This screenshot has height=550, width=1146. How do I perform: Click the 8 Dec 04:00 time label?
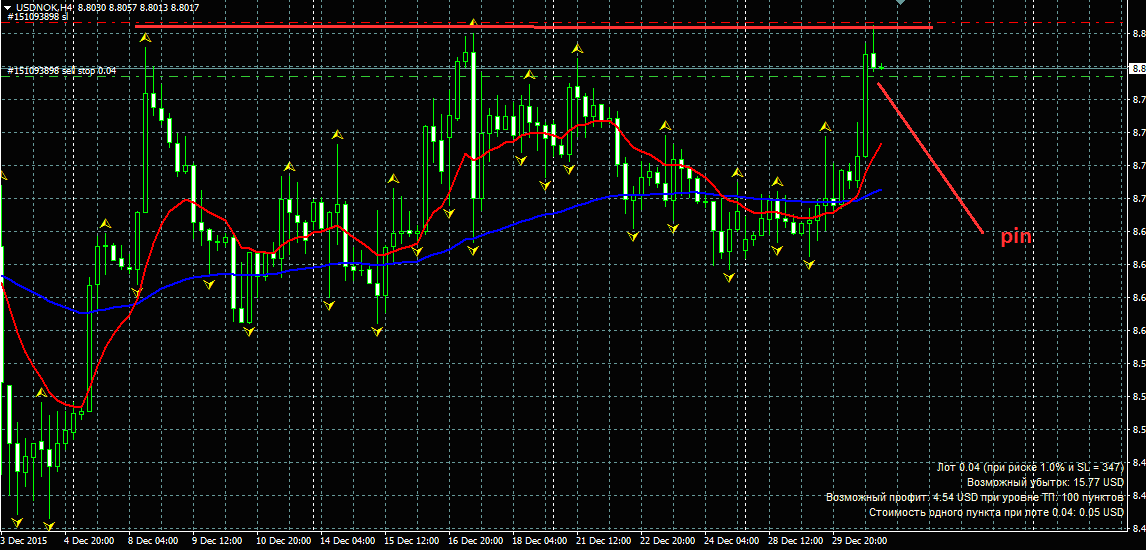153,541
